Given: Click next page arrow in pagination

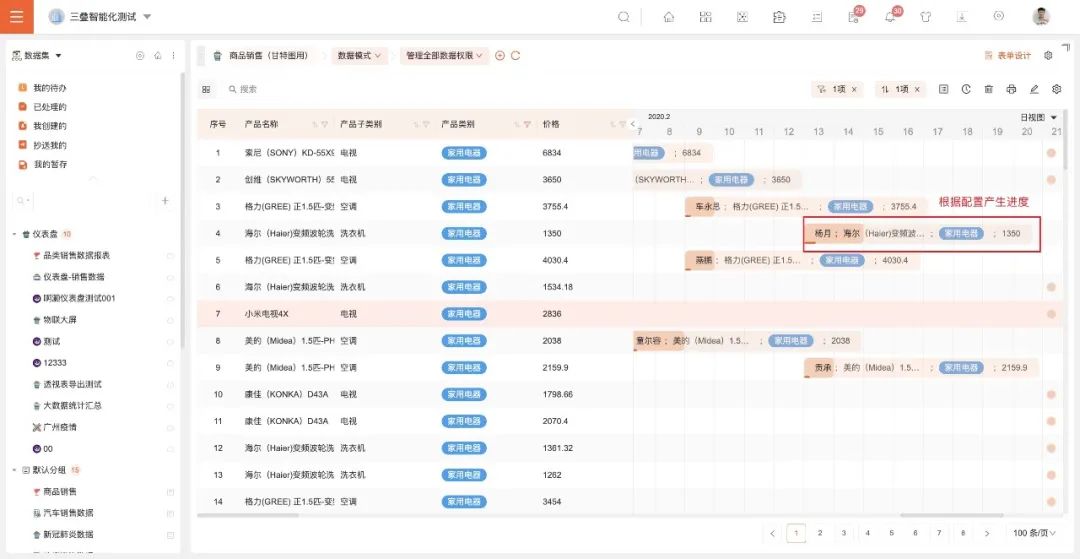Looking at the screenshot, I should point(987,533).
